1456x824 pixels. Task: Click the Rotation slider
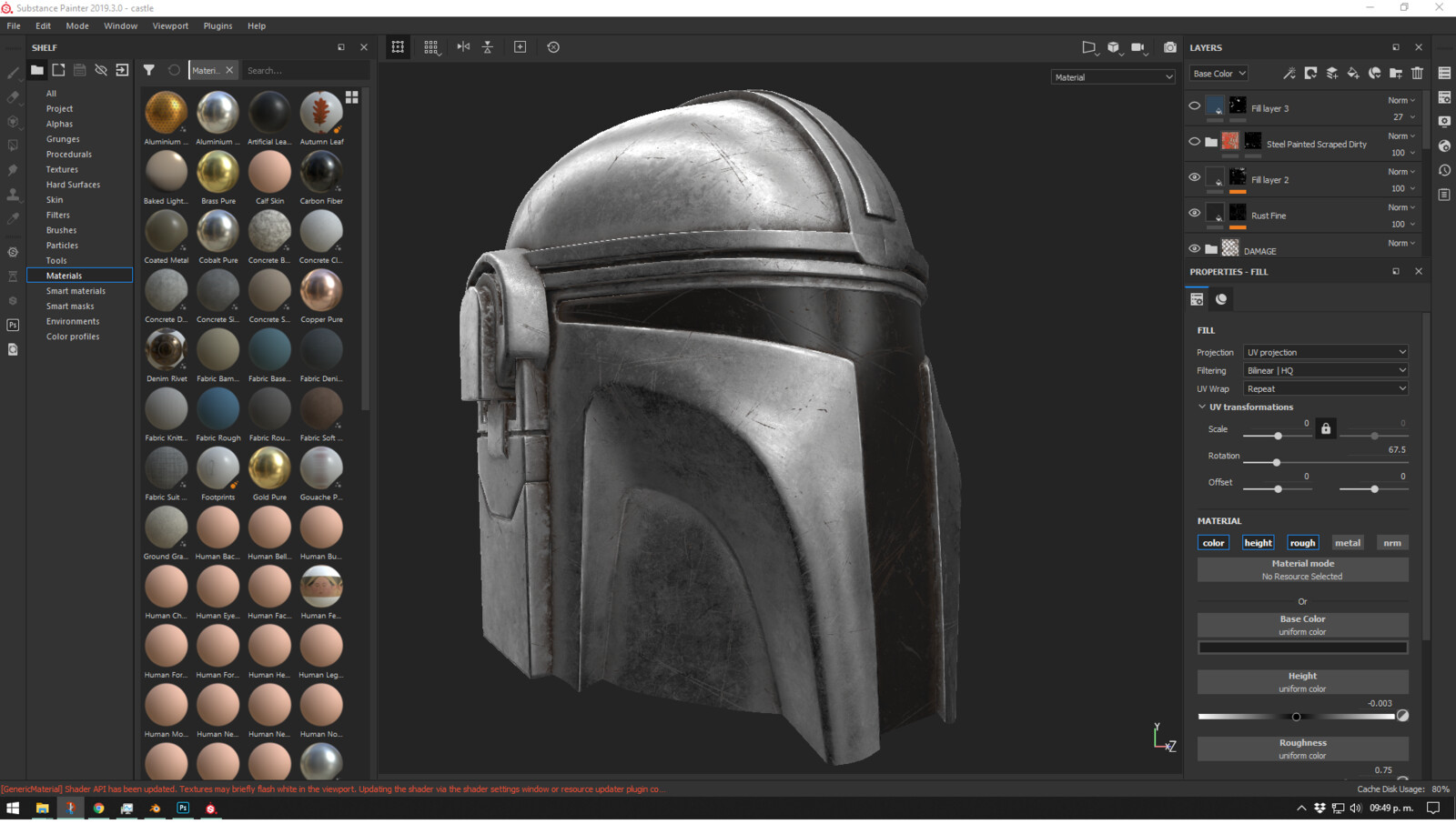click(1326, 463)
